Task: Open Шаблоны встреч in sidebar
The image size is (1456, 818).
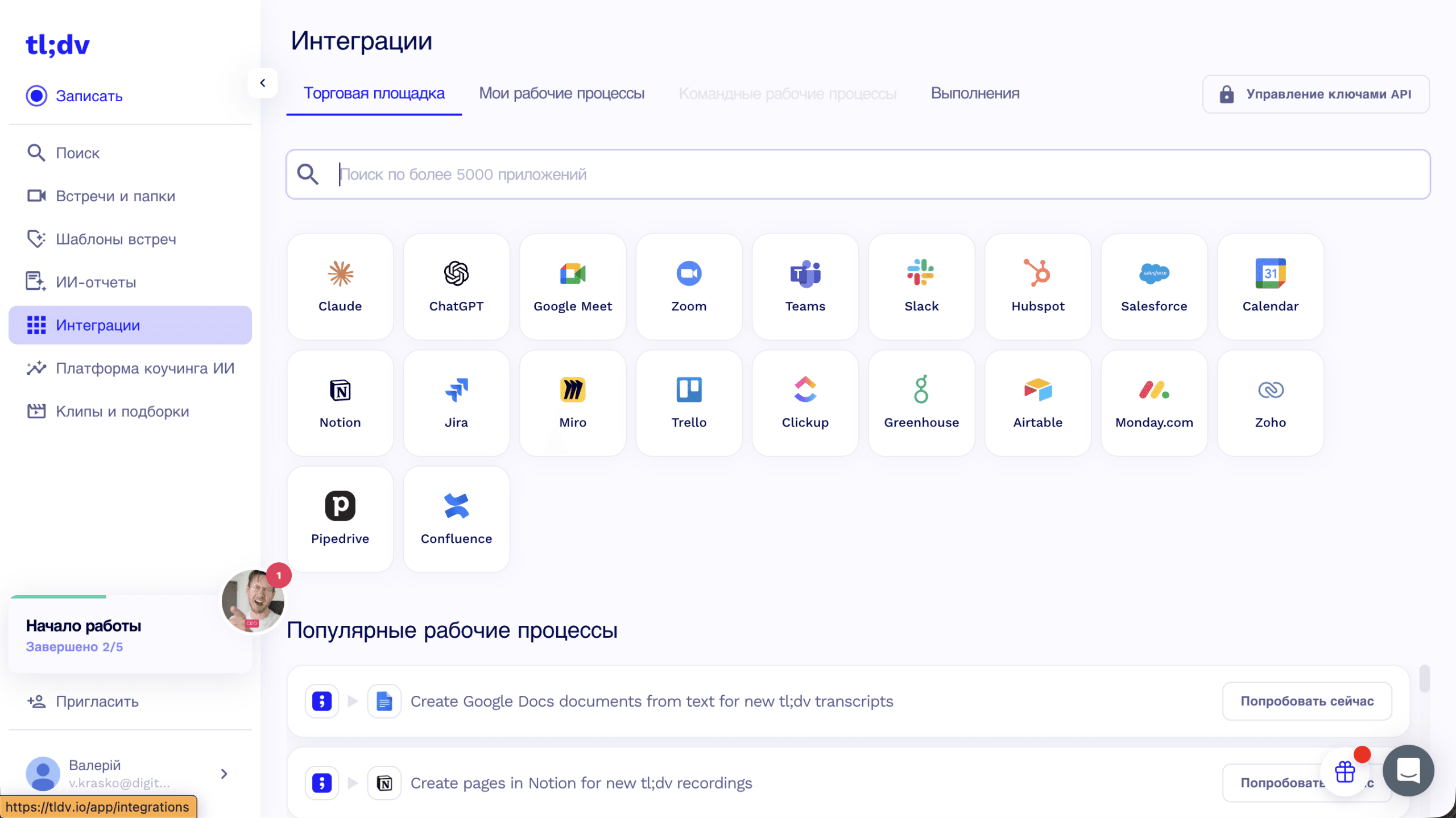Action: 130,239
